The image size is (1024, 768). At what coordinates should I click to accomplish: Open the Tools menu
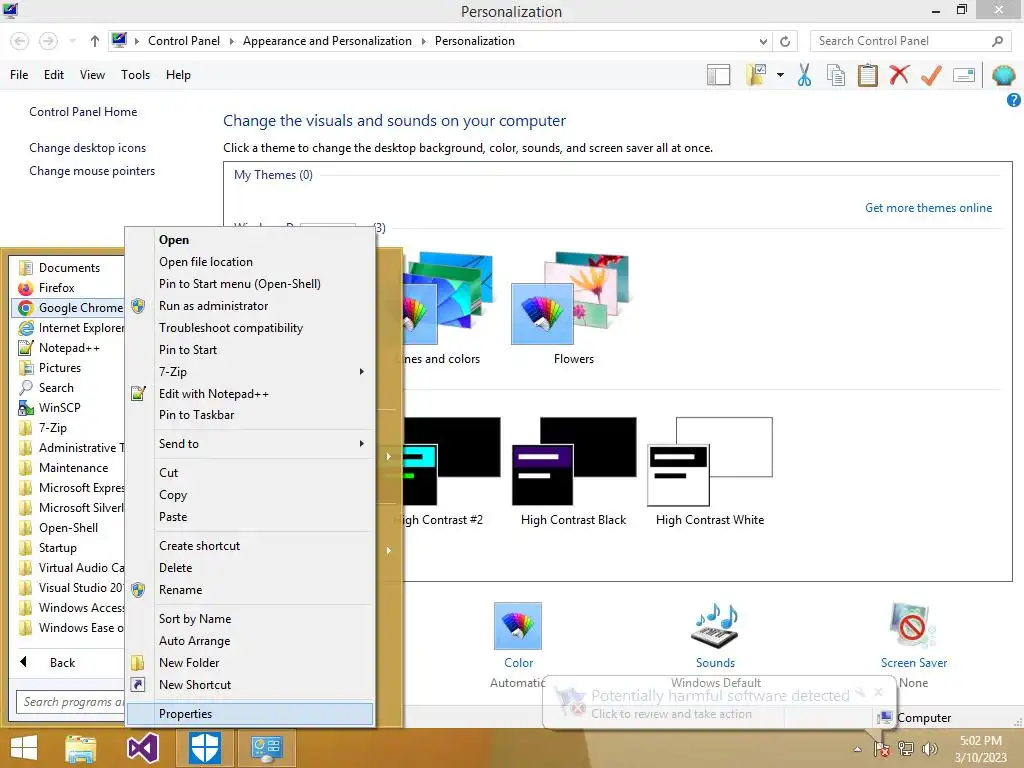[x=135, y=75]
